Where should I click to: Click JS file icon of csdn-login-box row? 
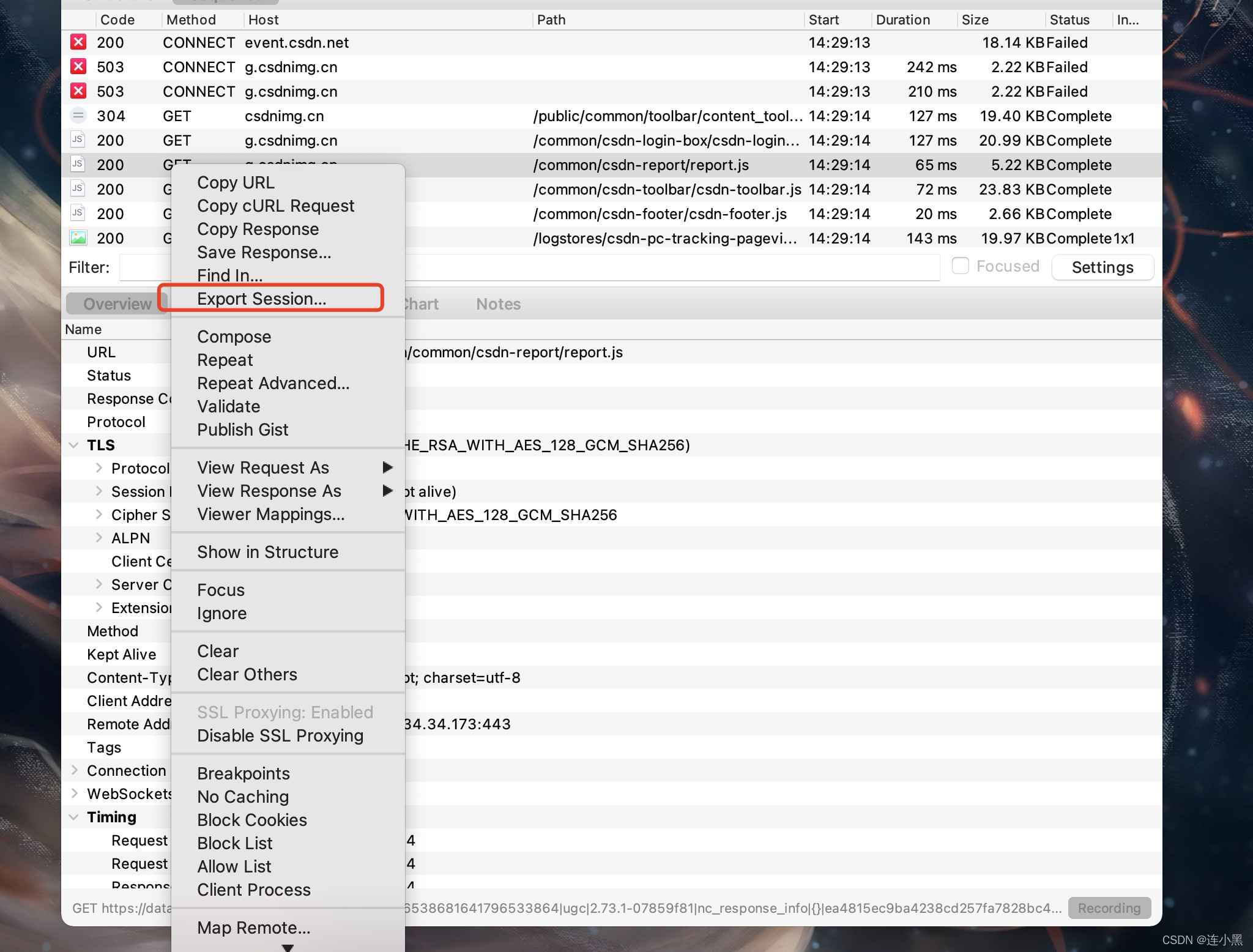(78, 140)
